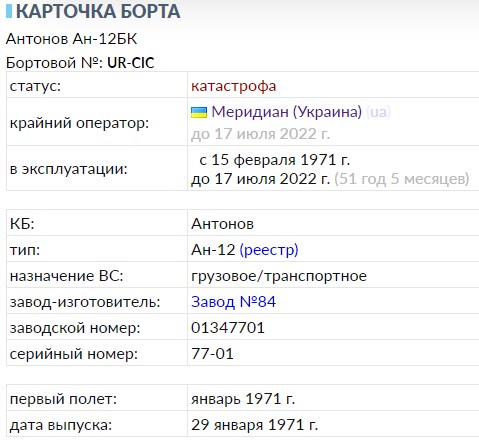Viewport: 479px width, 445px height.
Task: Click the 'крайний оператор:' label
Action: click(x=79, y=123)
